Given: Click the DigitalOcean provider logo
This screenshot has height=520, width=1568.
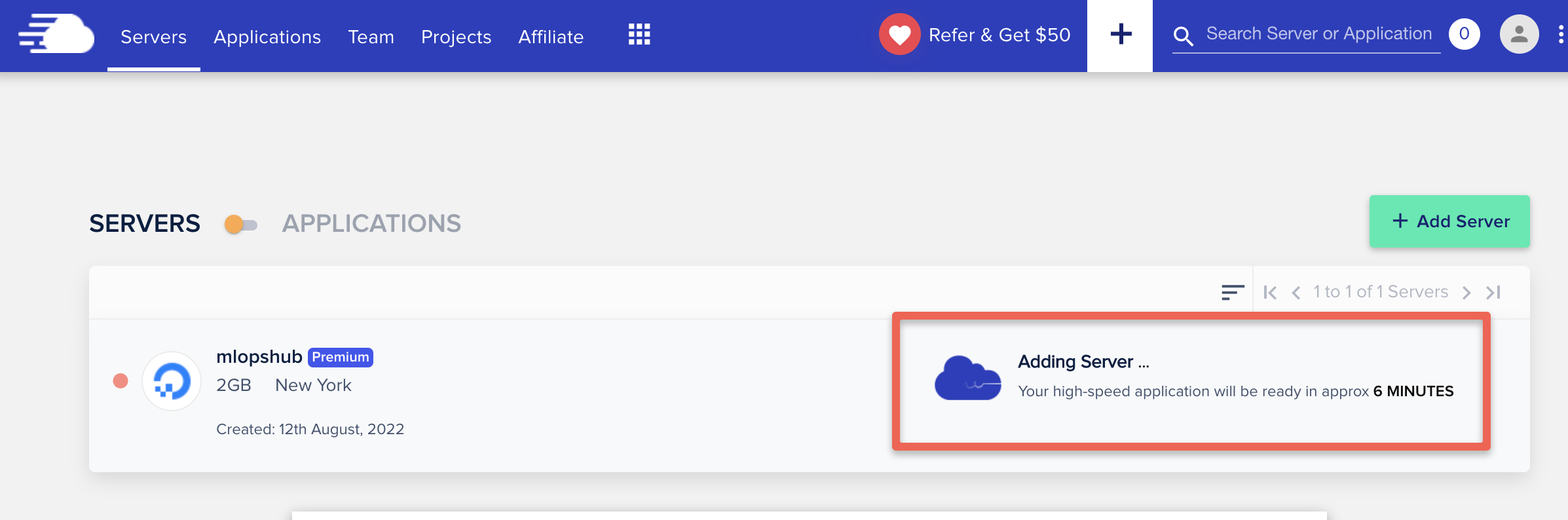Looking at the screenshot, I should [172, 381].
